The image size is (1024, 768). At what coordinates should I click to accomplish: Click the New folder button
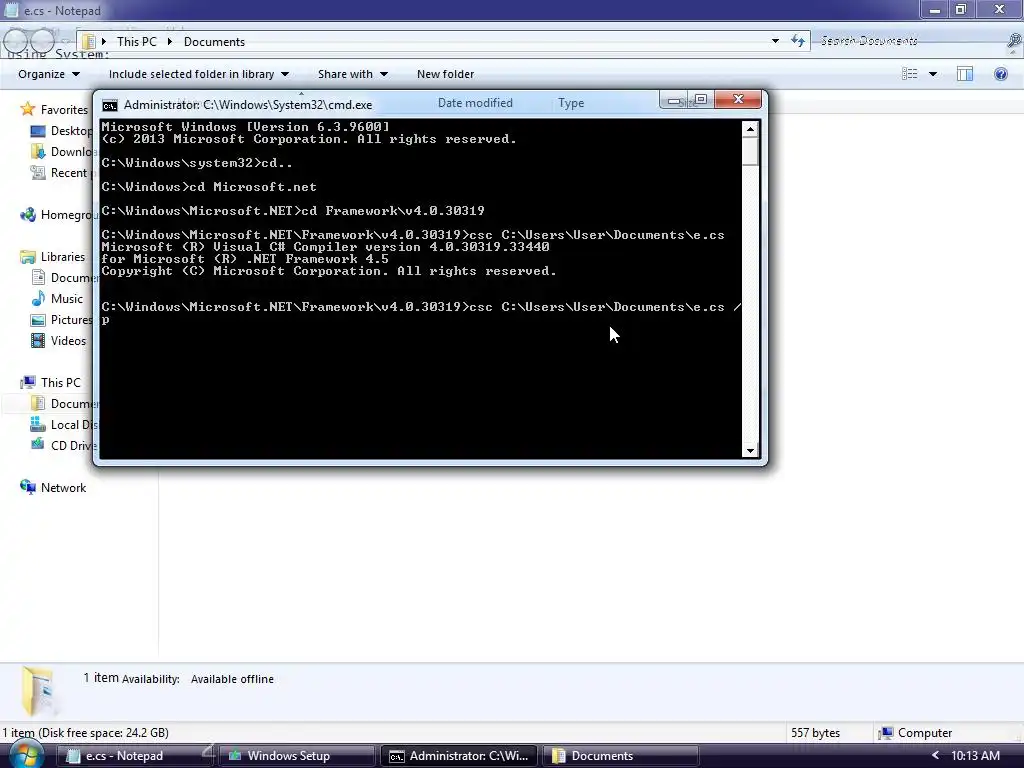pos(445,74)
